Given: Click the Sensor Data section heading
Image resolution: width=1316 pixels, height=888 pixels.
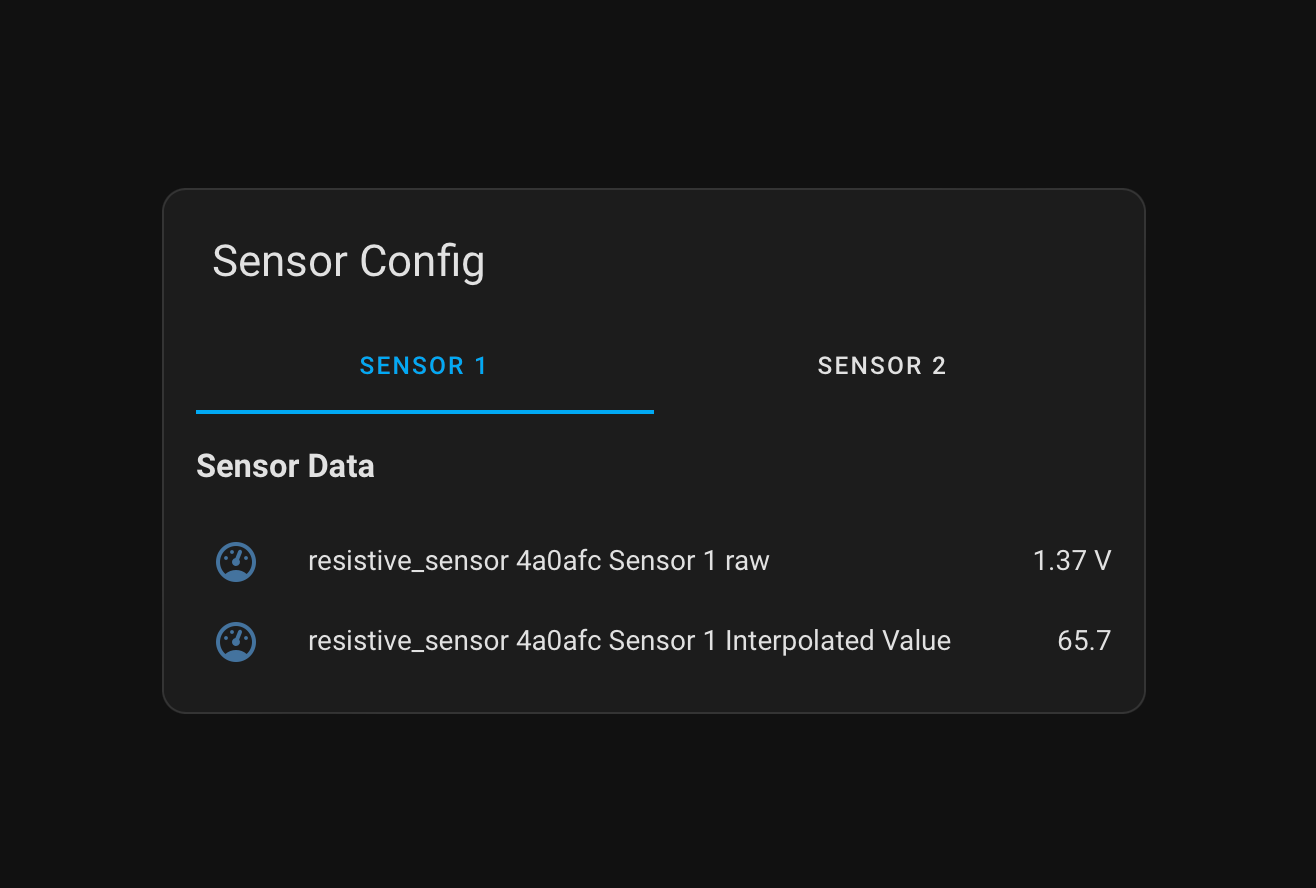Looking at the screenshot, I should (285, 466).
